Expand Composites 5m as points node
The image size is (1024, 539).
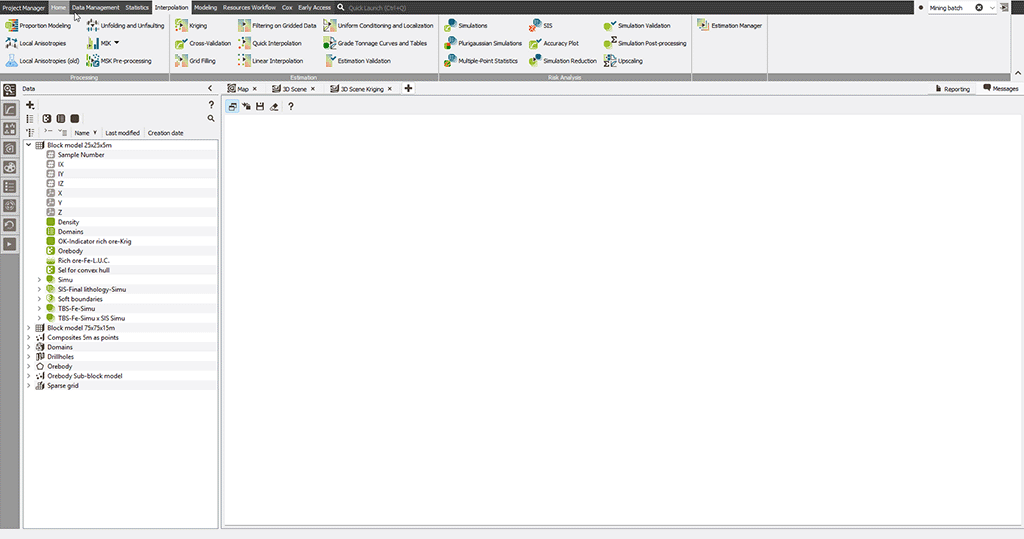tap(28, 338)
